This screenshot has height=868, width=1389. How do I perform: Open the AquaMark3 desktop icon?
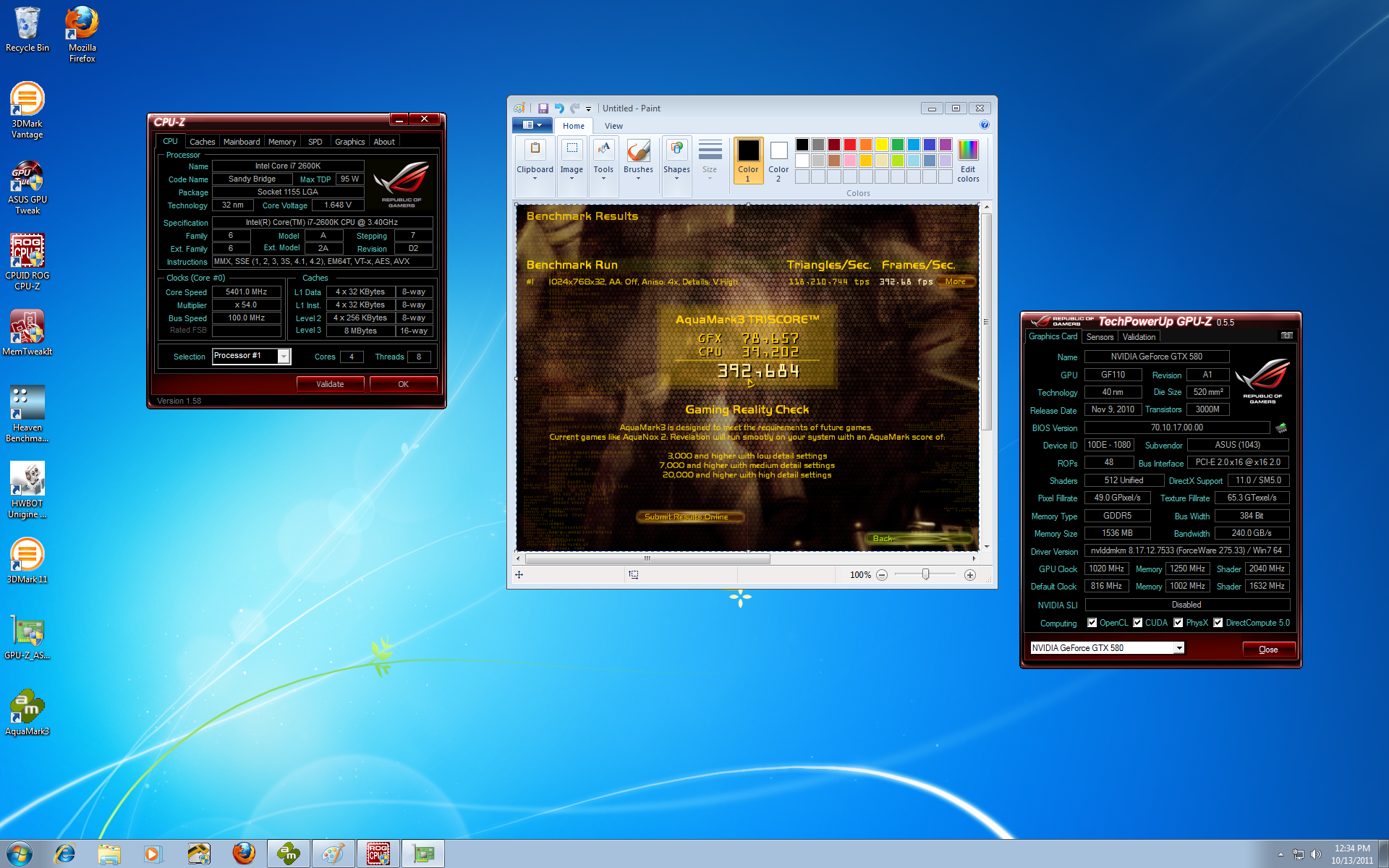click(x=27, y=712)
